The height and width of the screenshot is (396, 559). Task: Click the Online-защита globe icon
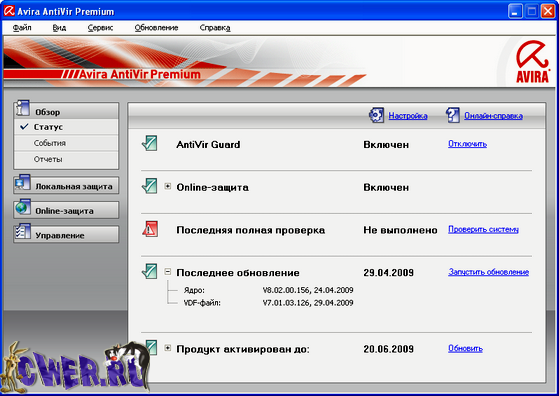[23, 207]
